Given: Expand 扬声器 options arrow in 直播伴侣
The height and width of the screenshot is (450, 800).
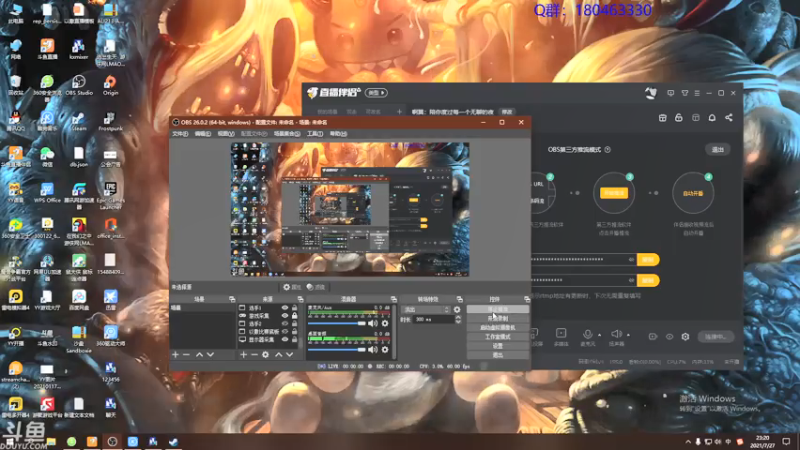Looking at the screenshot, I should tap(628, 335).
